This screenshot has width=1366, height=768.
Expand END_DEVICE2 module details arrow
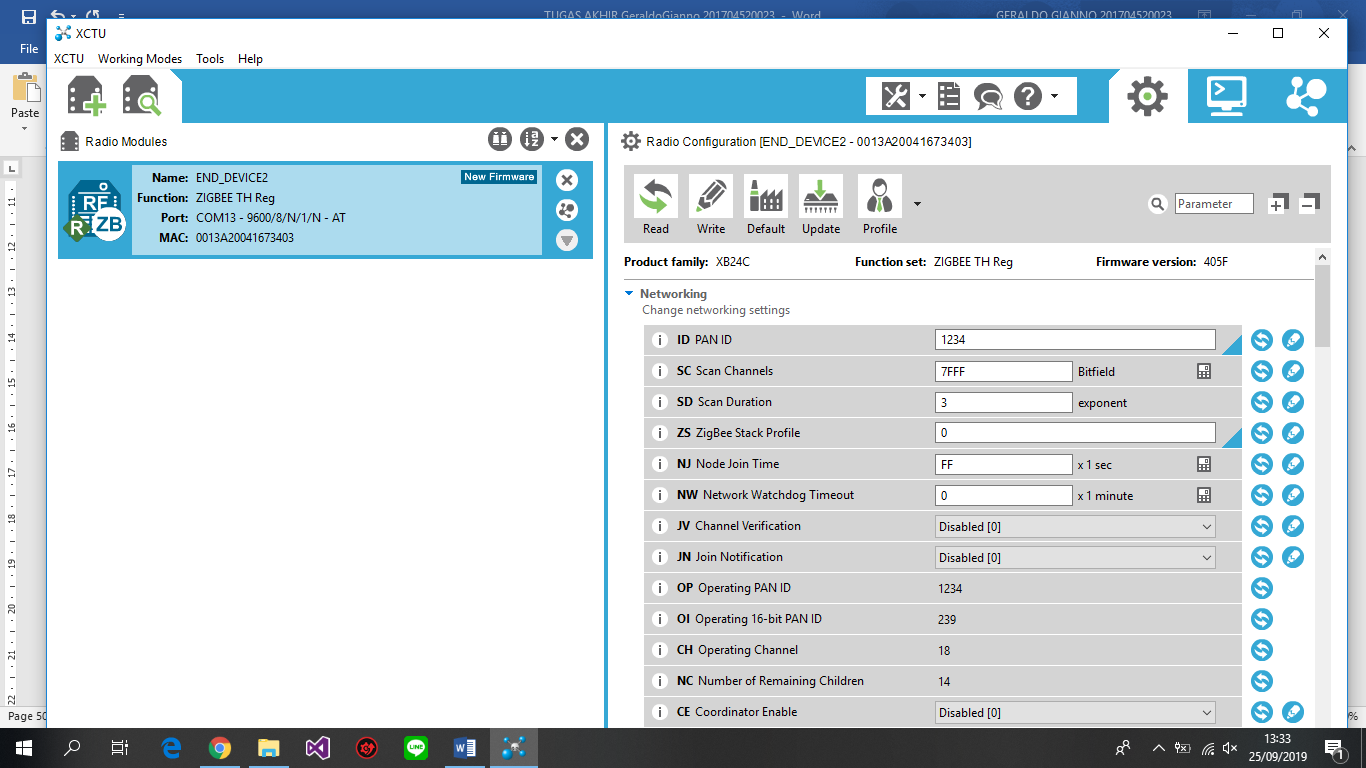coord(567,240)
